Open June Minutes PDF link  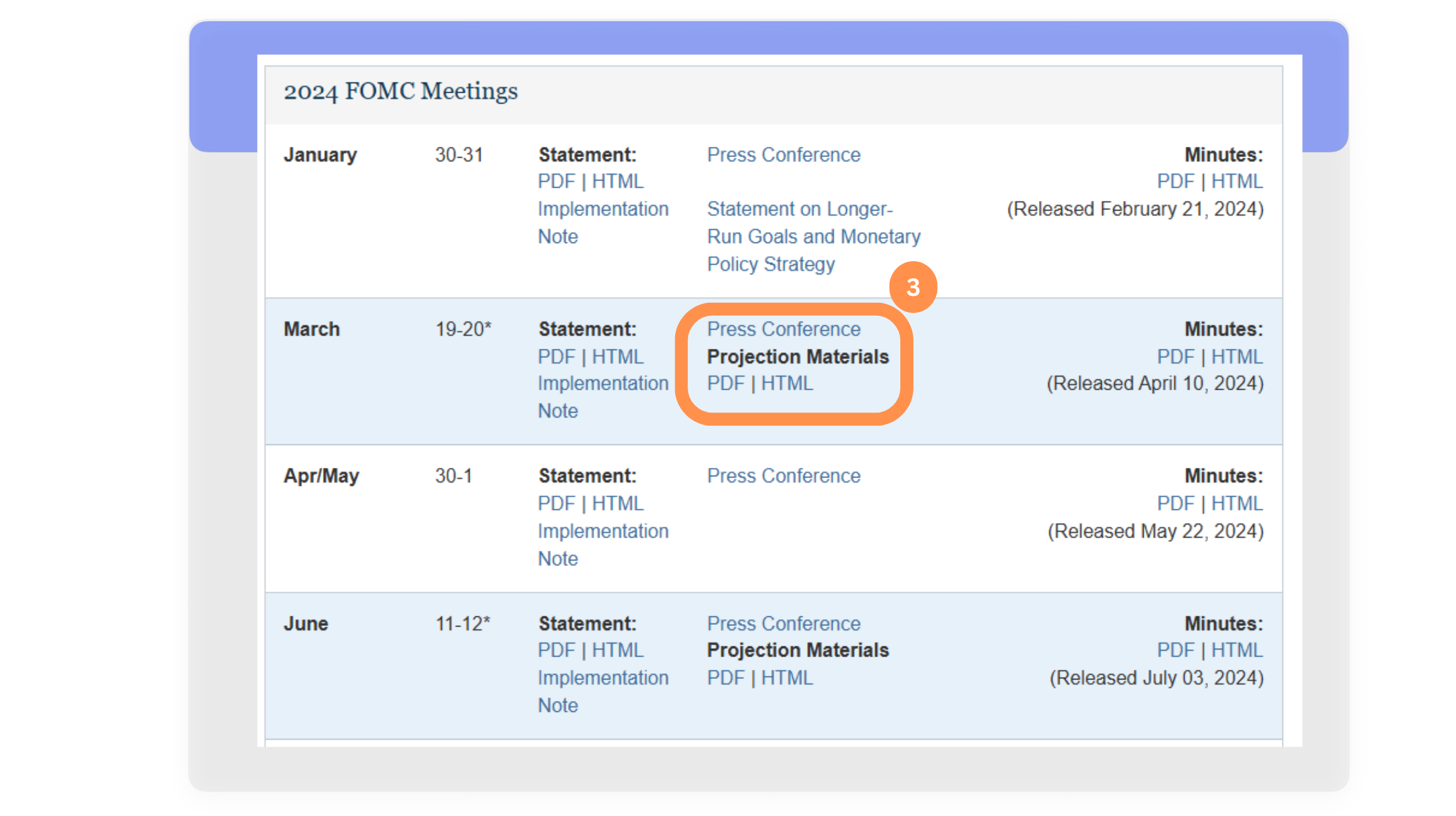[1176, 650]
